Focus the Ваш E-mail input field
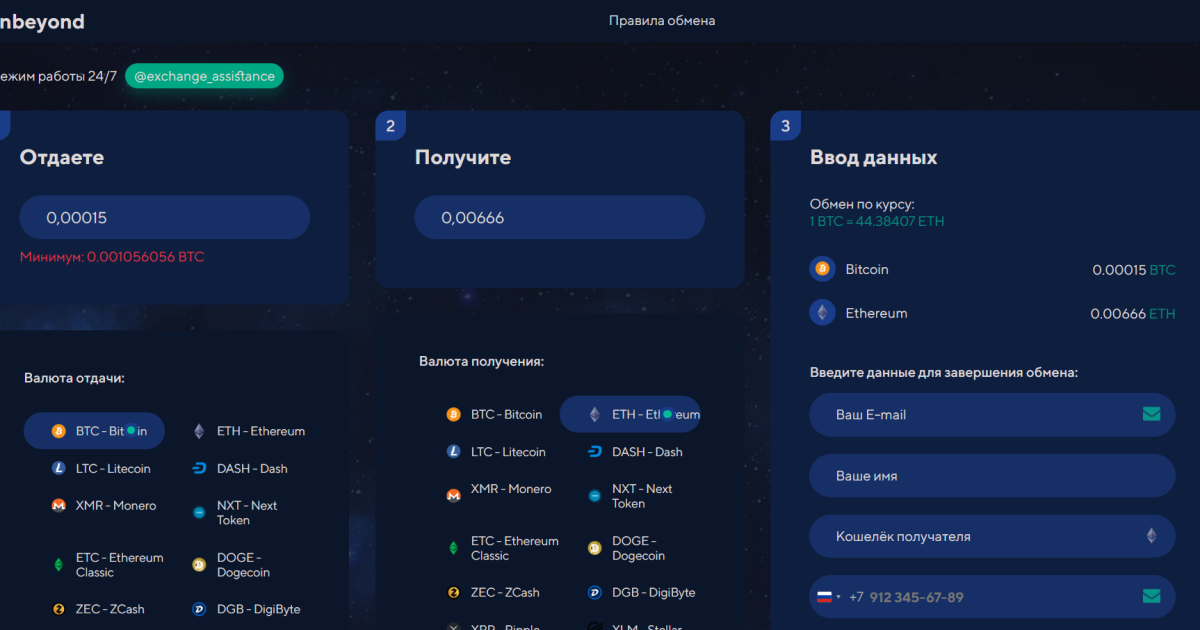The height and width of the screenshot is (630, 1200). tap(992, 414)
